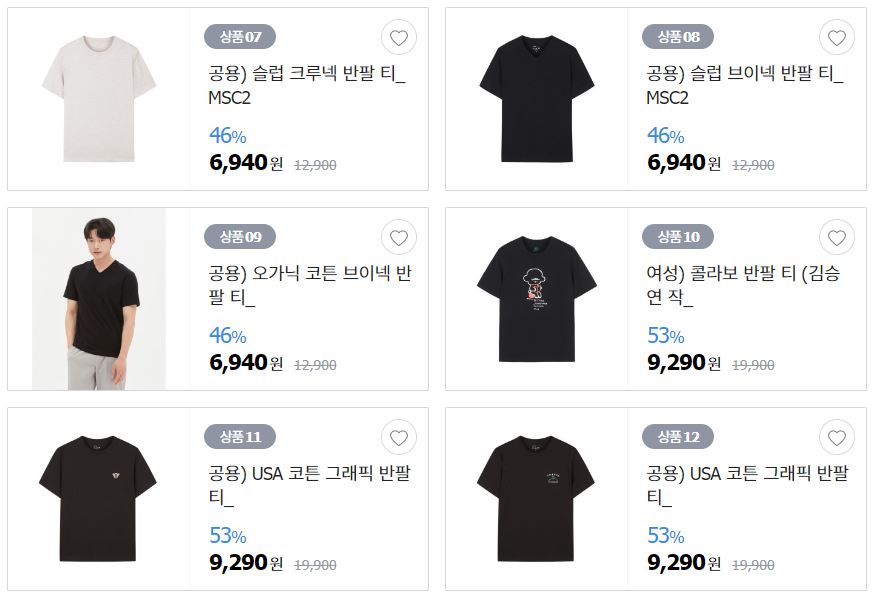Open the 여성) 콜라보 반팔 티 link
Viewport: 875px width, 599px height.
(x=743, y=285)
